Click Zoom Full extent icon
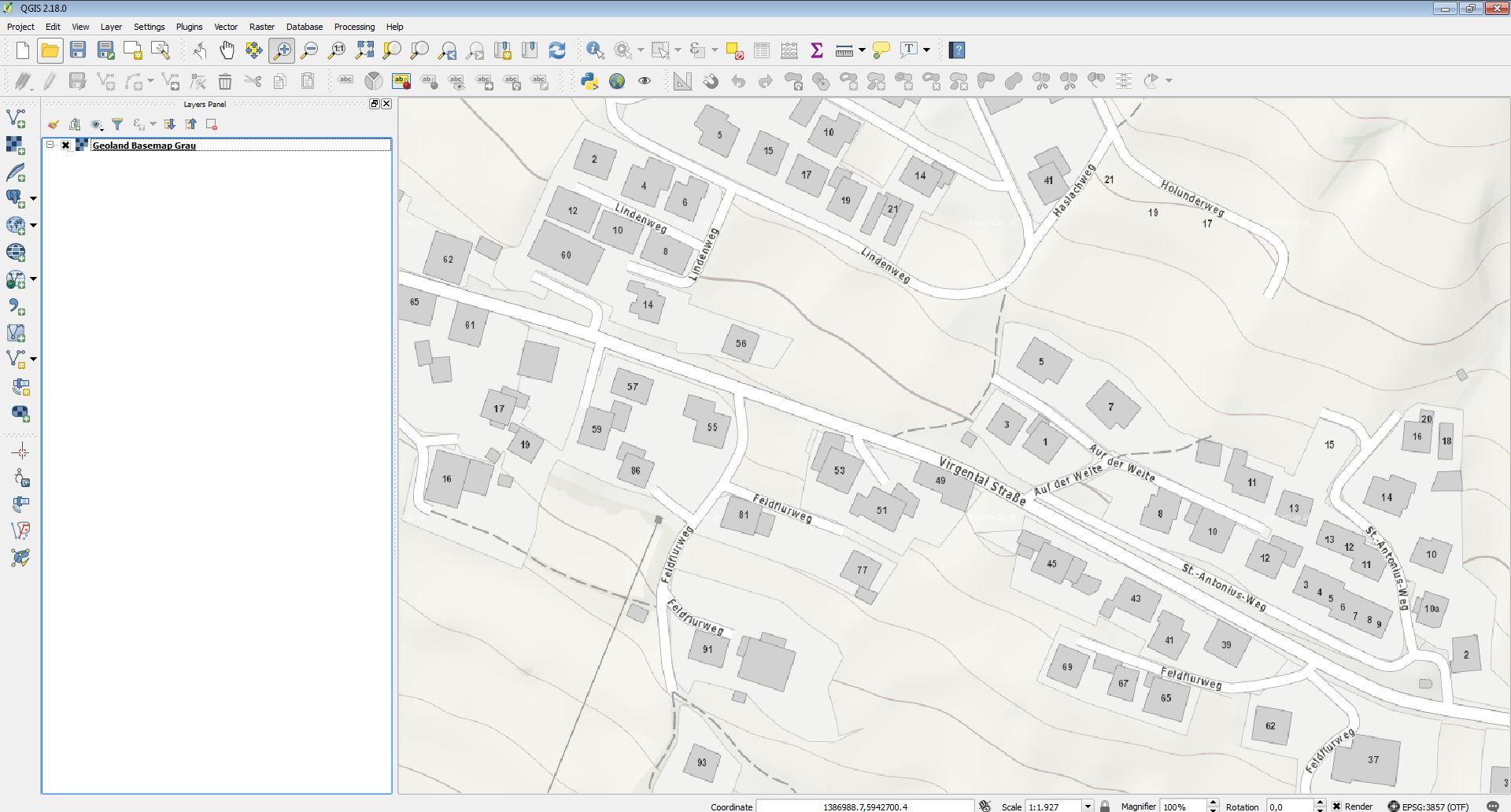The image size is (1511, 812). 364,50
